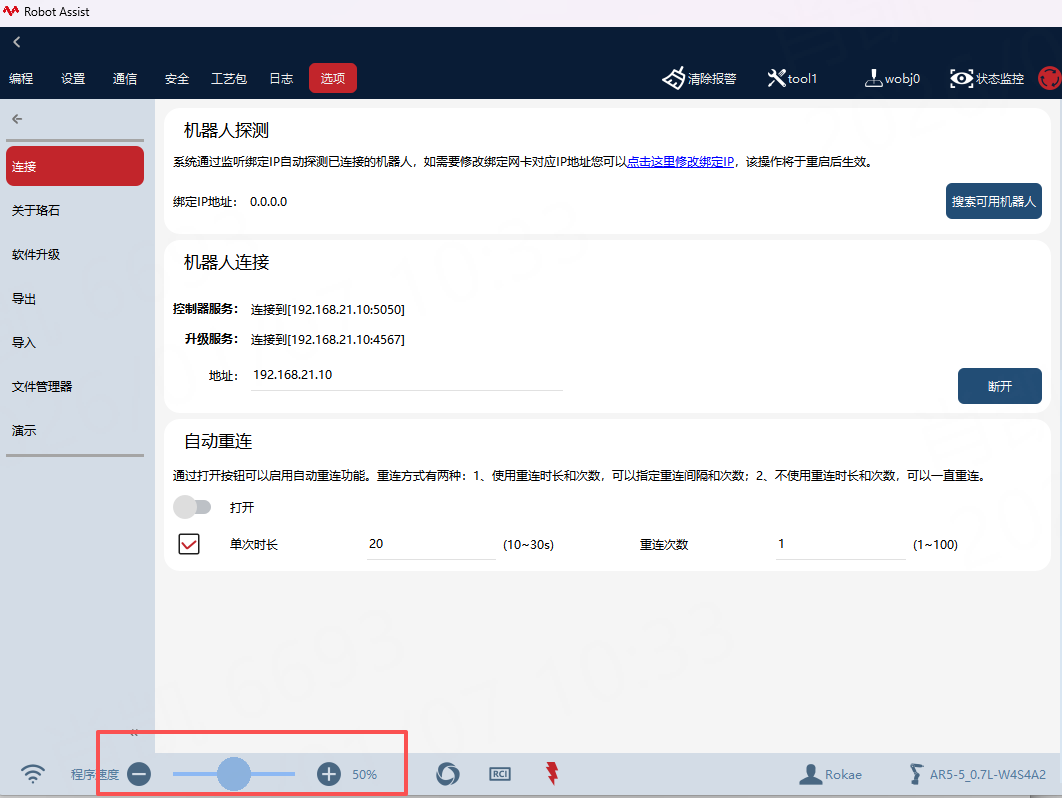
Task: Click the red lightning power icon
Action: click(x=552, y=773)
